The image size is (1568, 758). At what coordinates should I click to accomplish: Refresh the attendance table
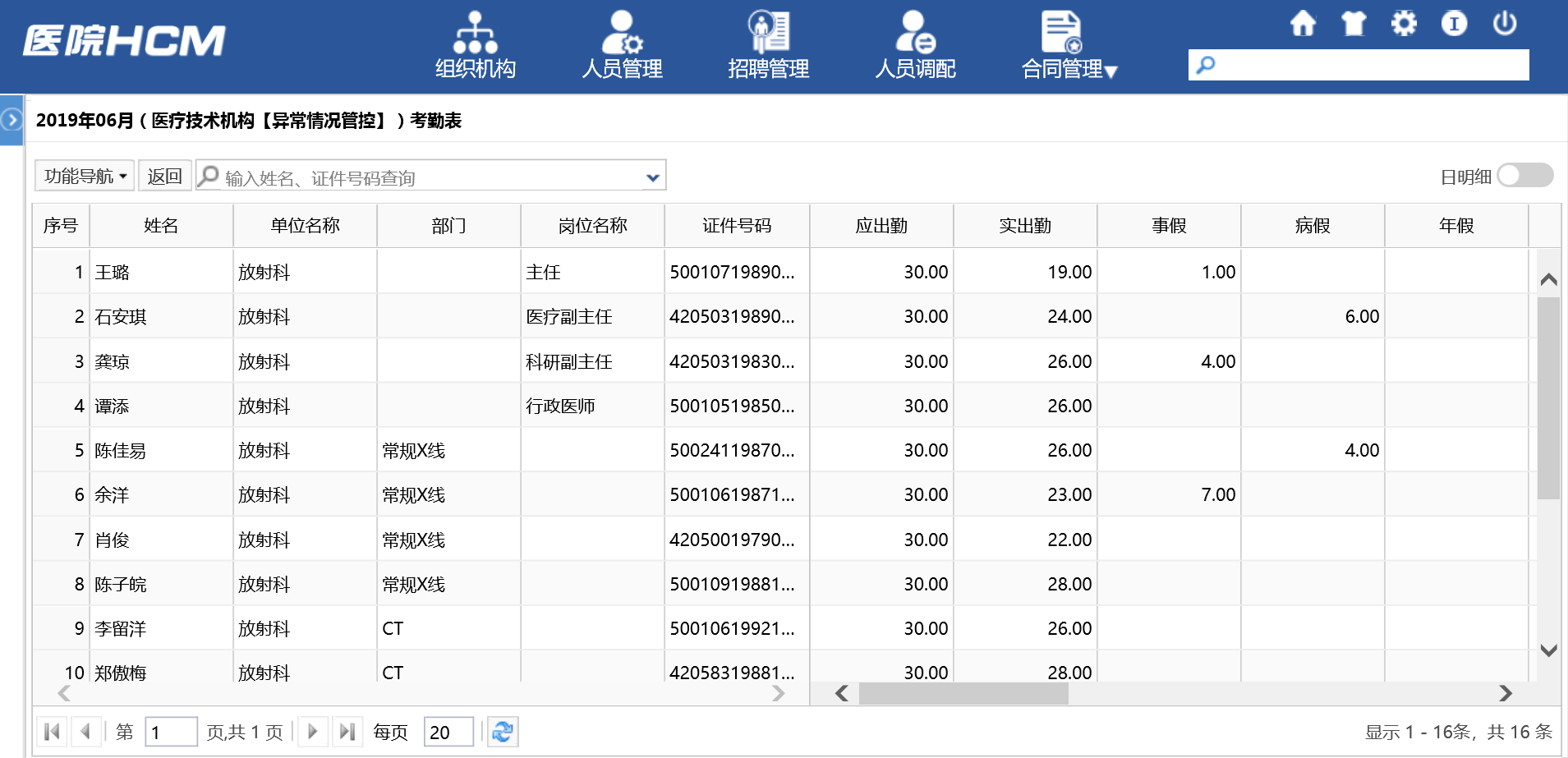click(503, 732)
